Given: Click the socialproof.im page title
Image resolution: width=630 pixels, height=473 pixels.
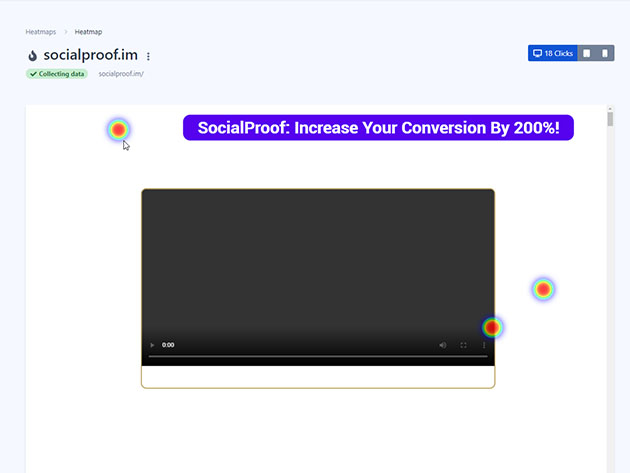Looking at the screenshot, I should click(x=90, y=55).
